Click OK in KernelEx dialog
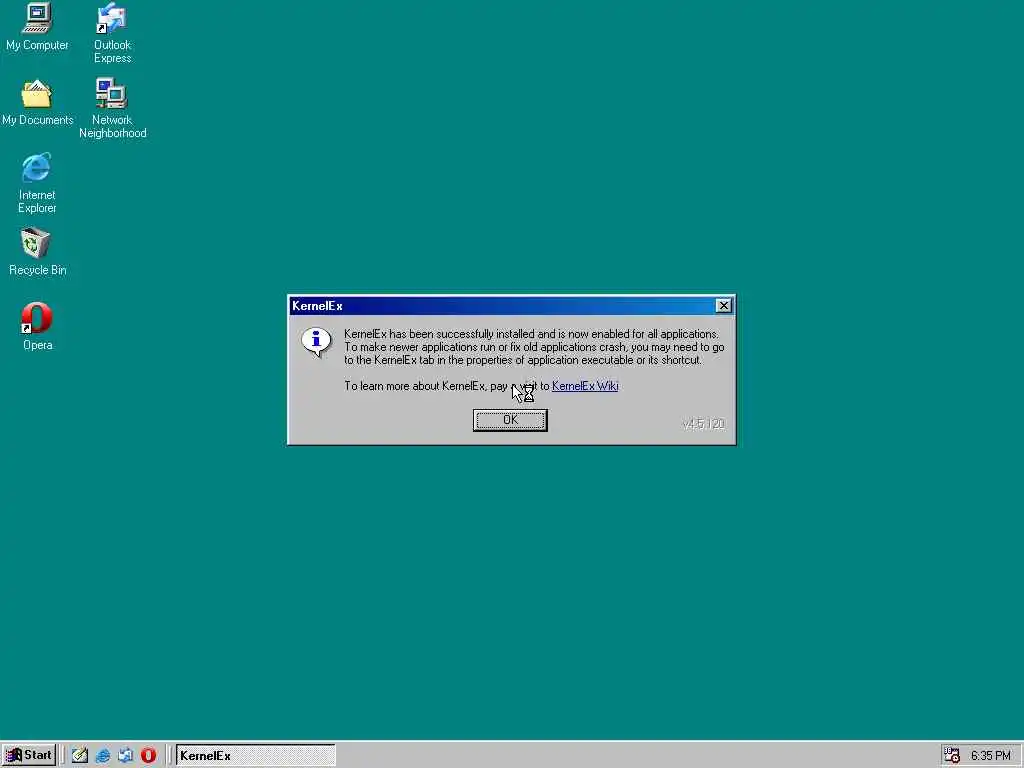This screenshot has width=1024, height=768. click(510, 420)
